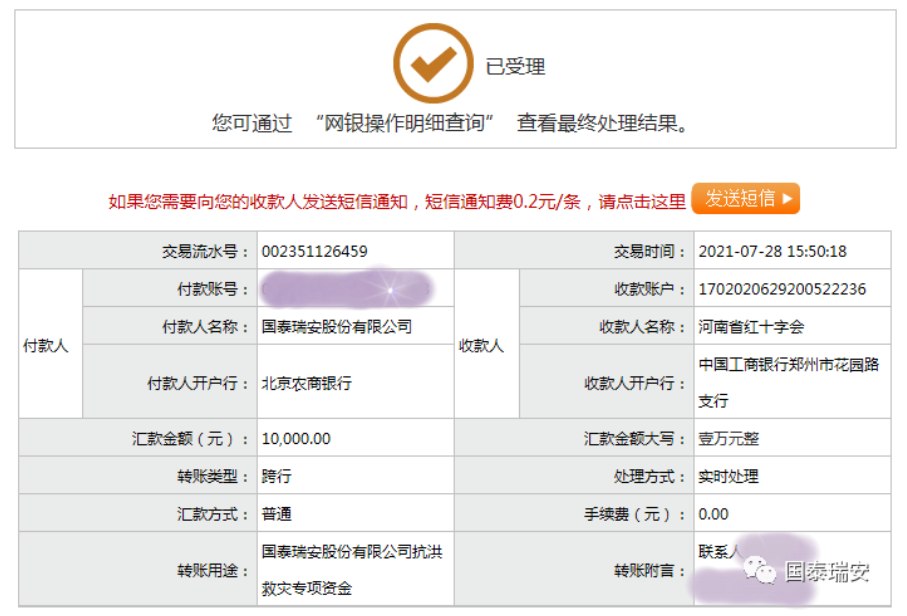Click the “网银操作明细查询” text
Screen dimensions: 907x616
pyautogui.click(x=404, y=123)
